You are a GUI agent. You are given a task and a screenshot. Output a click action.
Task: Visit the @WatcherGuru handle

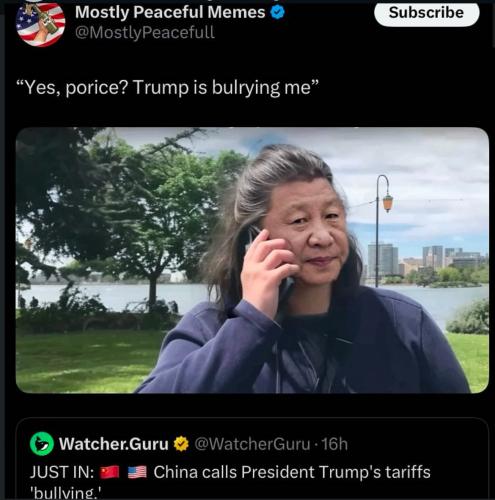click(252, 444)
